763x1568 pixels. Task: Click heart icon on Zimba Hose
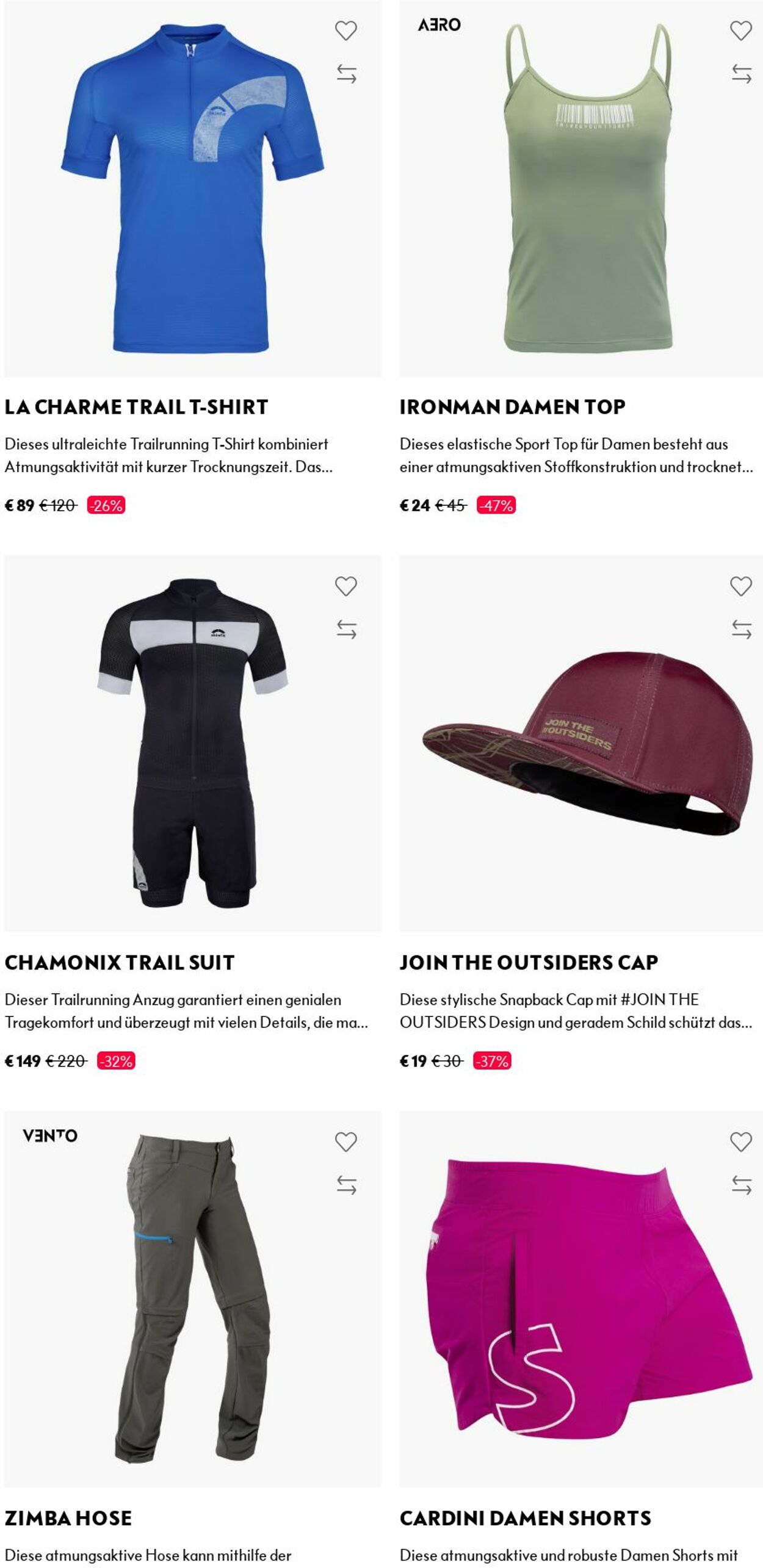(x=345, y=1142)
